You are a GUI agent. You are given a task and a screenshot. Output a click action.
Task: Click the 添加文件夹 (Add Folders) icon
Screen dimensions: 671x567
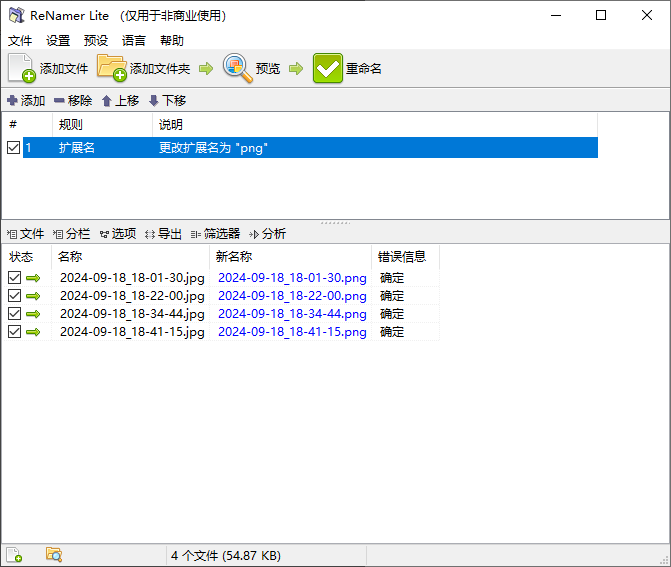(x=111, y=68)
